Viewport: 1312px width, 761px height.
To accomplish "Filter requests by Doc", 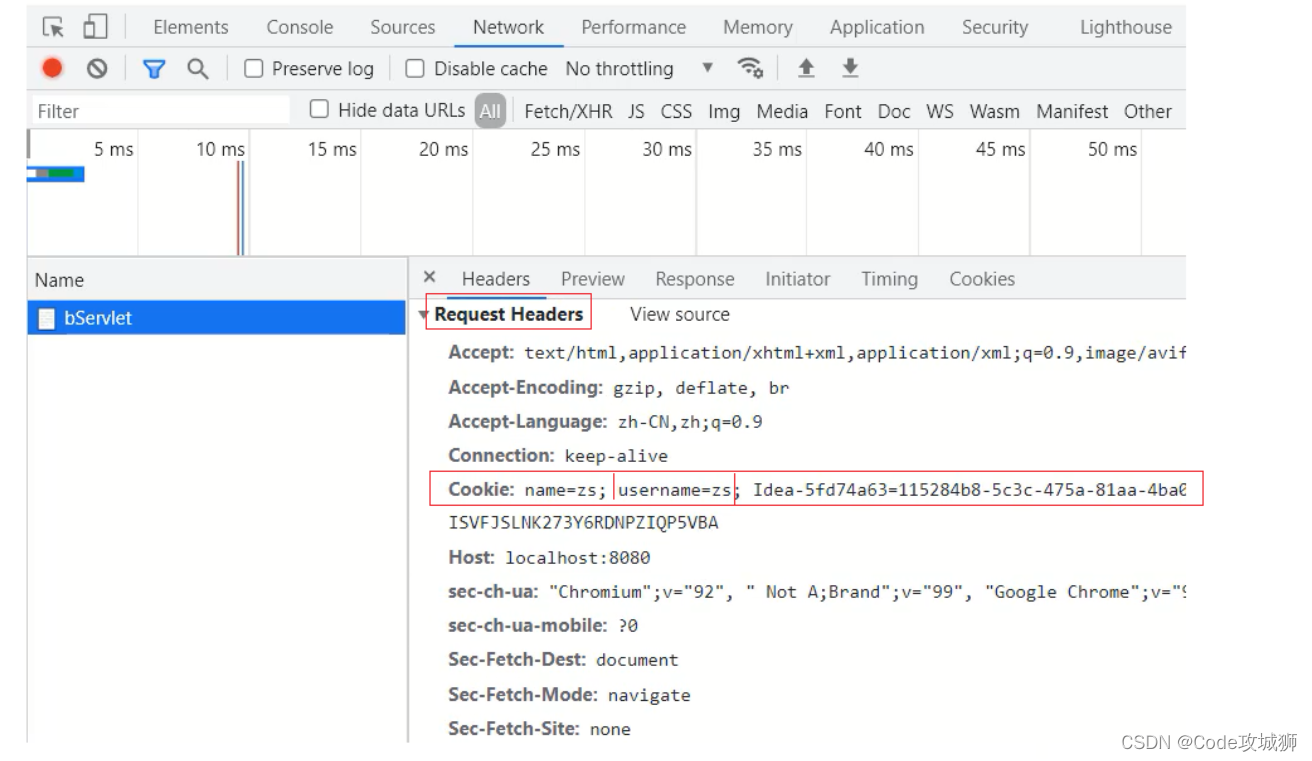I will [894, 111].
